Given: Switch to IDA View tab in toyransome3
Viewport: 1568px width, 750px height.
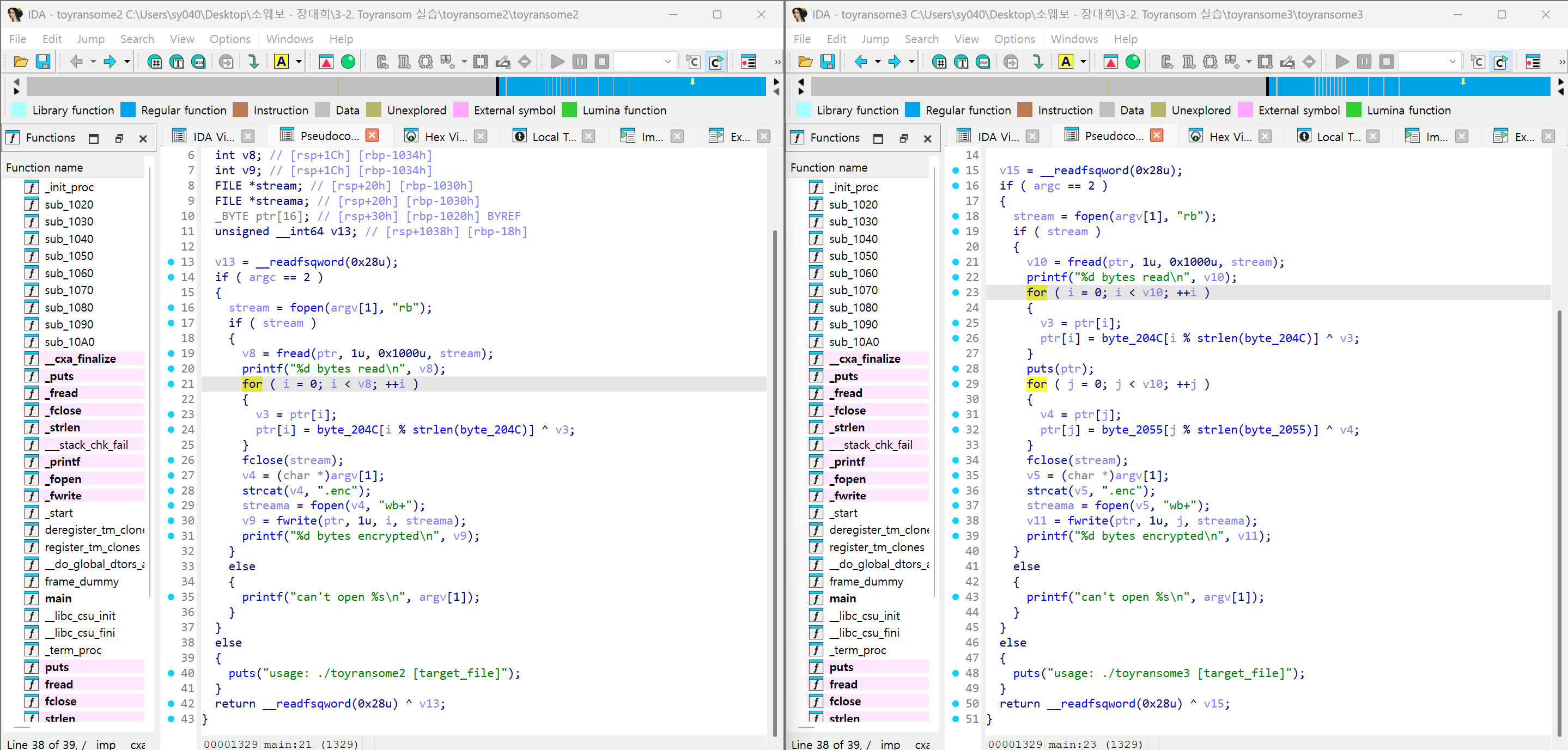Looking at the screenshot, I should coord(999,136).
